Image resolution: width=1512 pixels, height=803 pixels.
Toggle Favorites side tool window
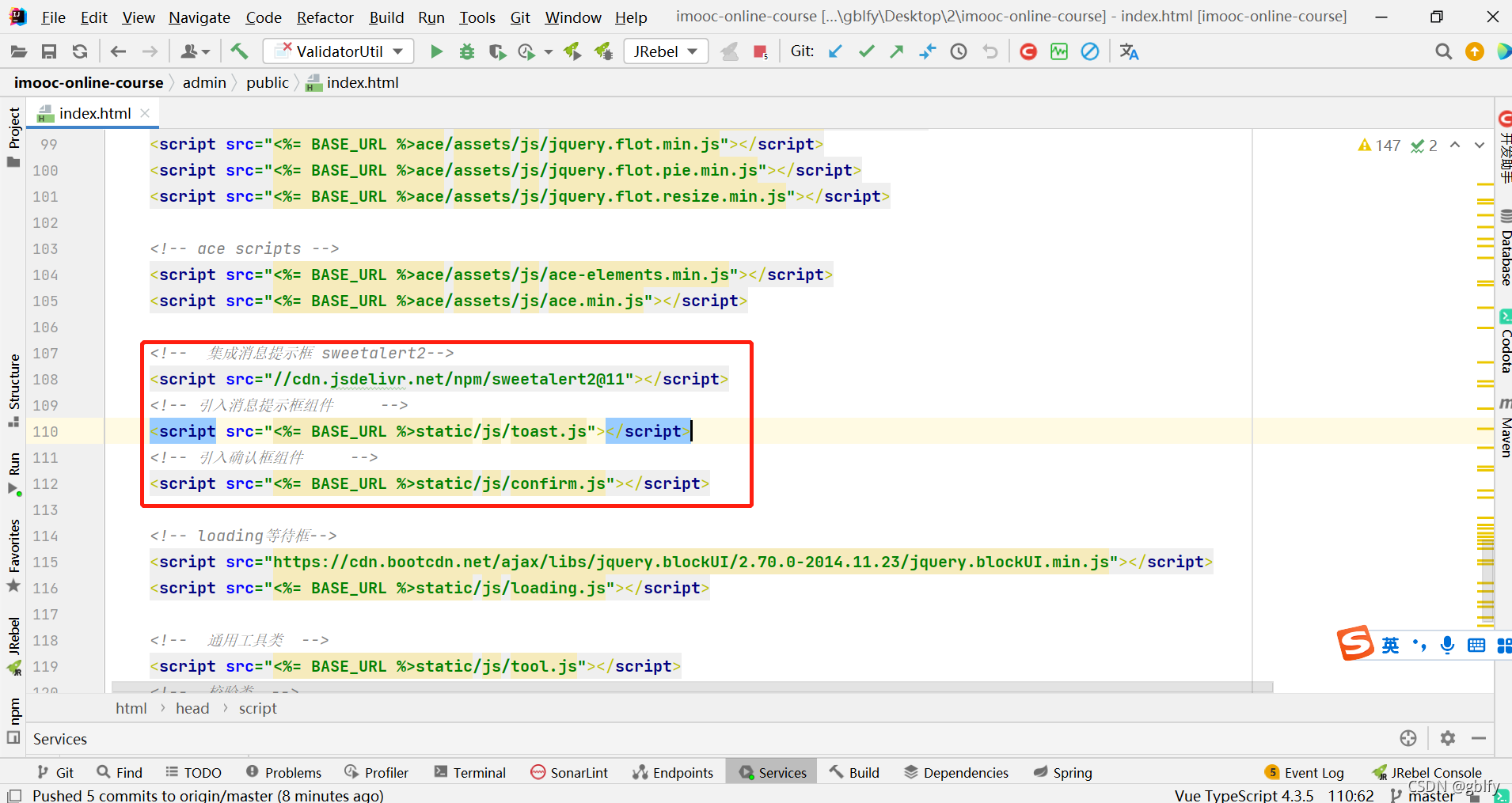[x=13, y=555]
